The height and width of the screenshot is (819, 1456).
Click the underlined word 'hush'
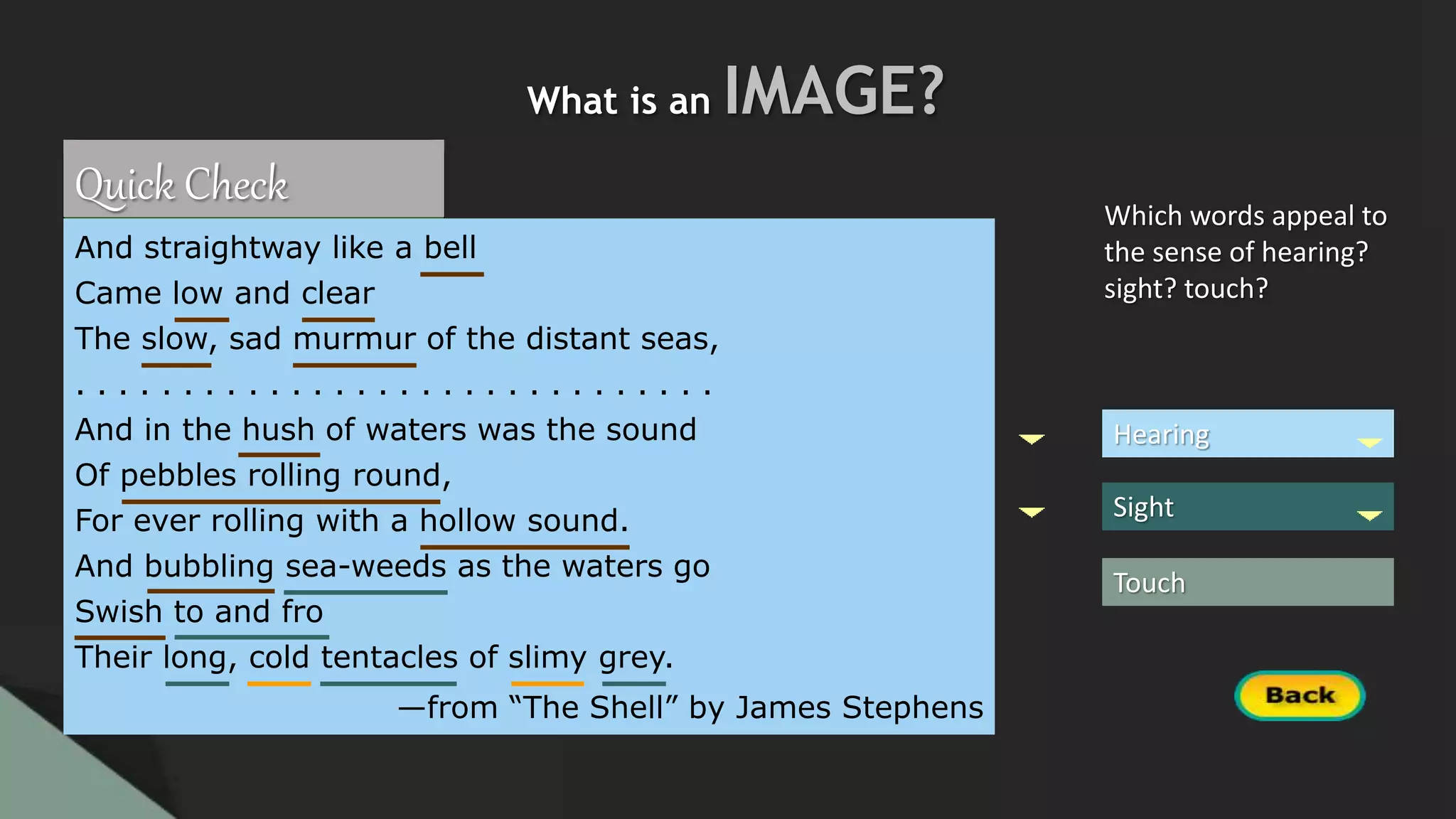pos(278,430)
